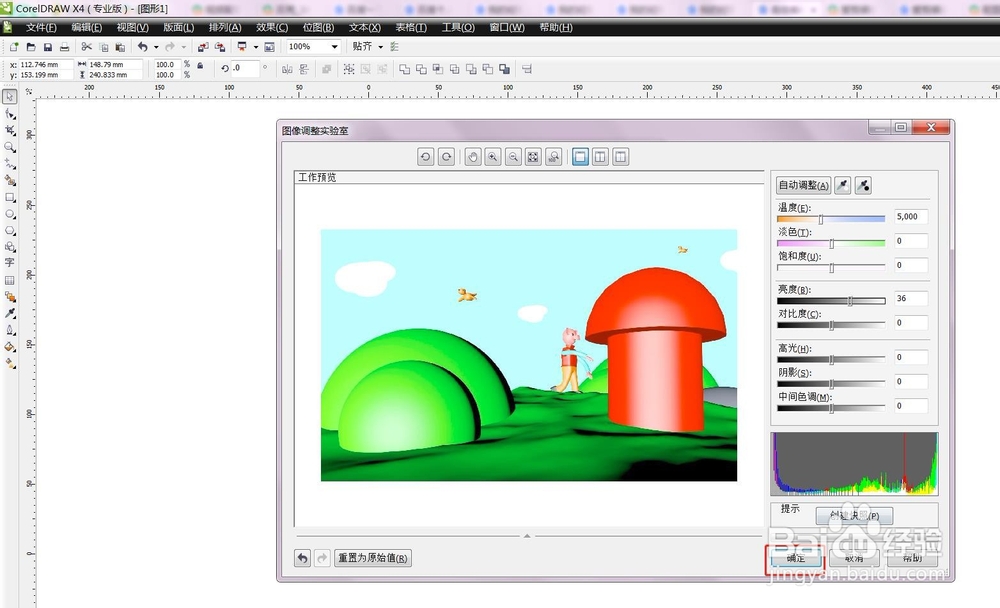
Task: Pick the toolbox Eyedropper tool
Action: [x=10, y=313]
